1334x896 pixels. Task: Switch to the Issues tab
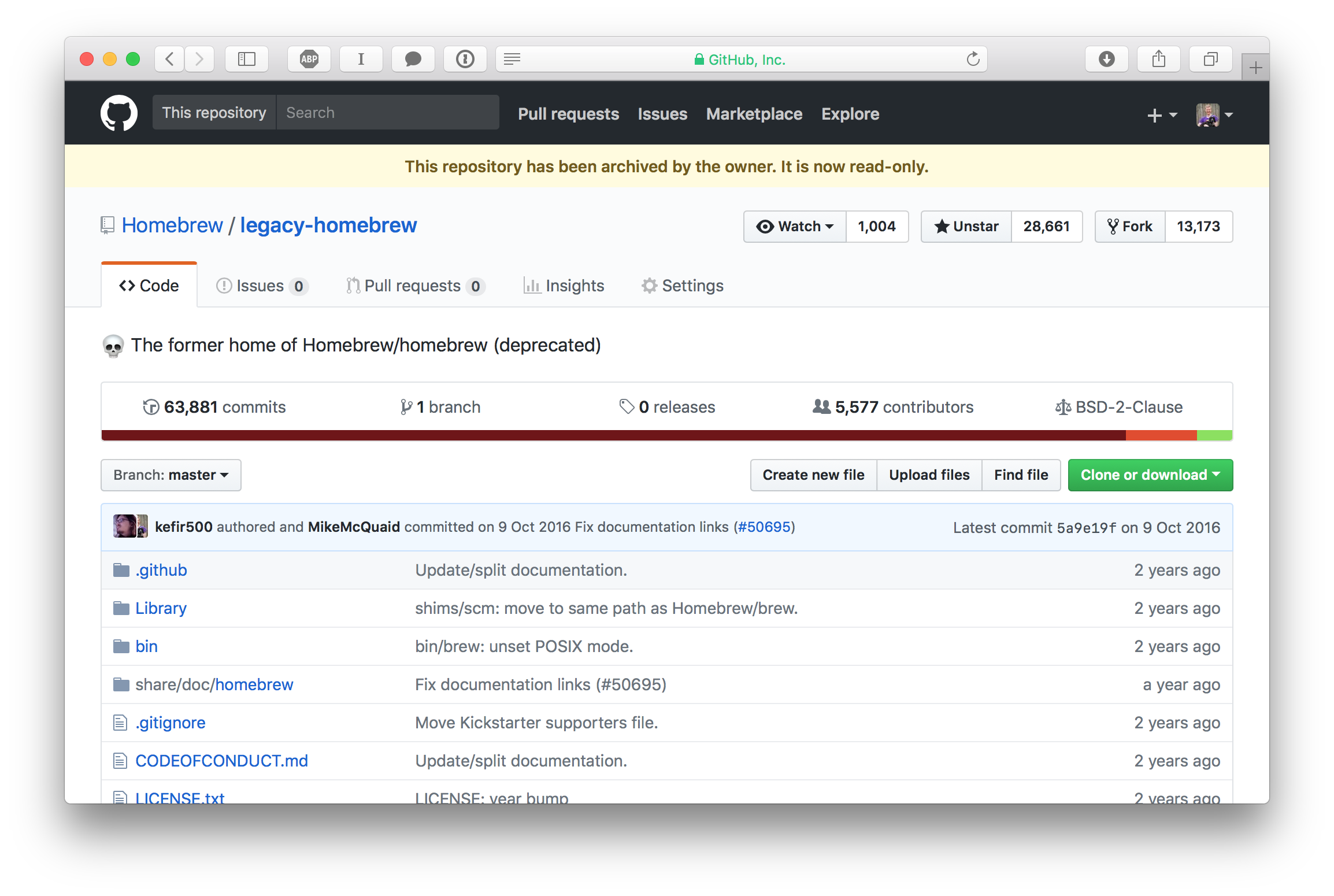pyautogui.click(x=259, y=285)
